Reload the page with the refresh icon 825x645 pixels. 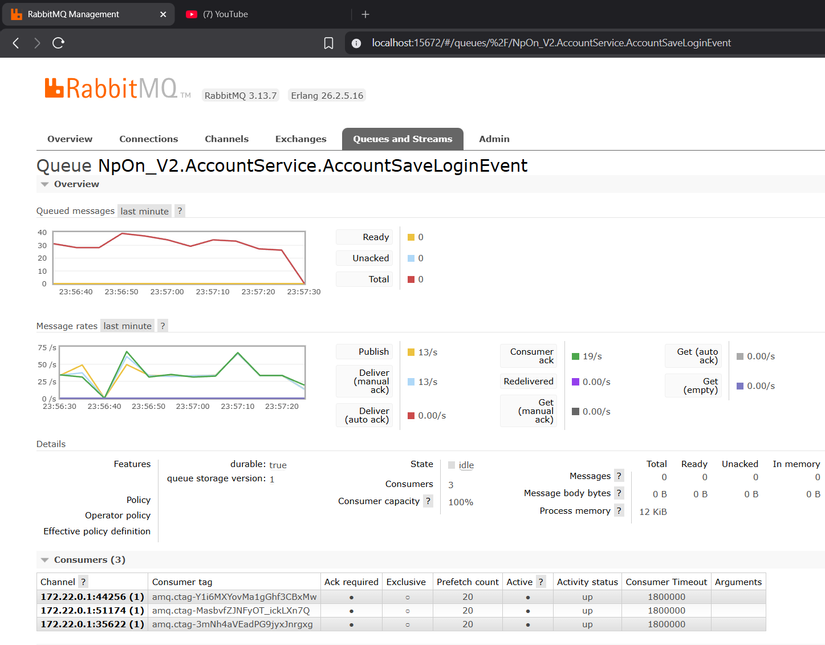(x=58, y=43)
